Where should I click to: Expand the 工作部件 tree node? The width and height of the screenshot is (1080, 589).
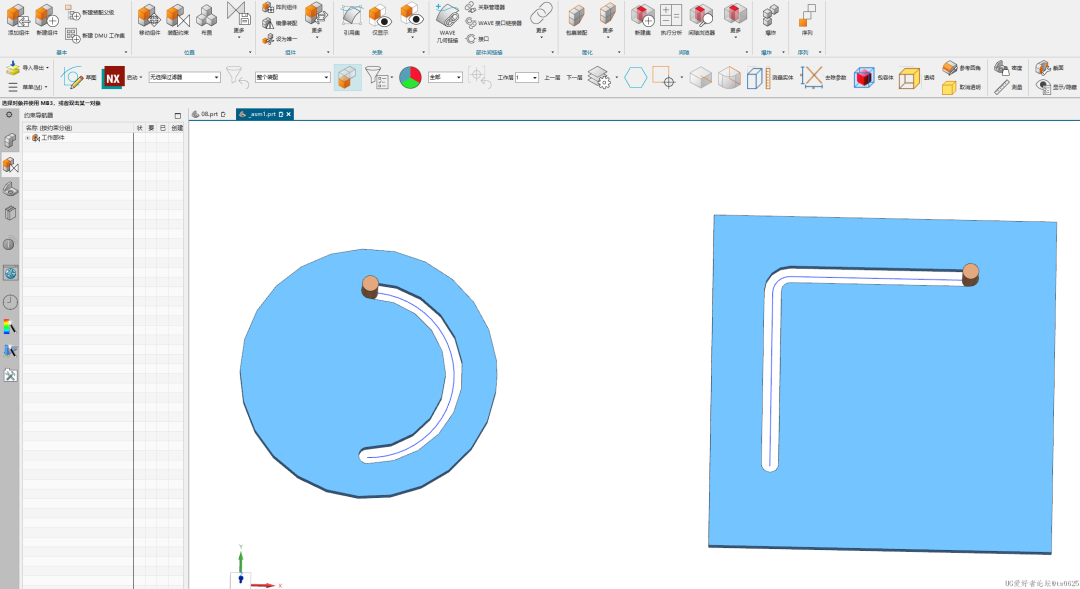(x=27, y=138)
